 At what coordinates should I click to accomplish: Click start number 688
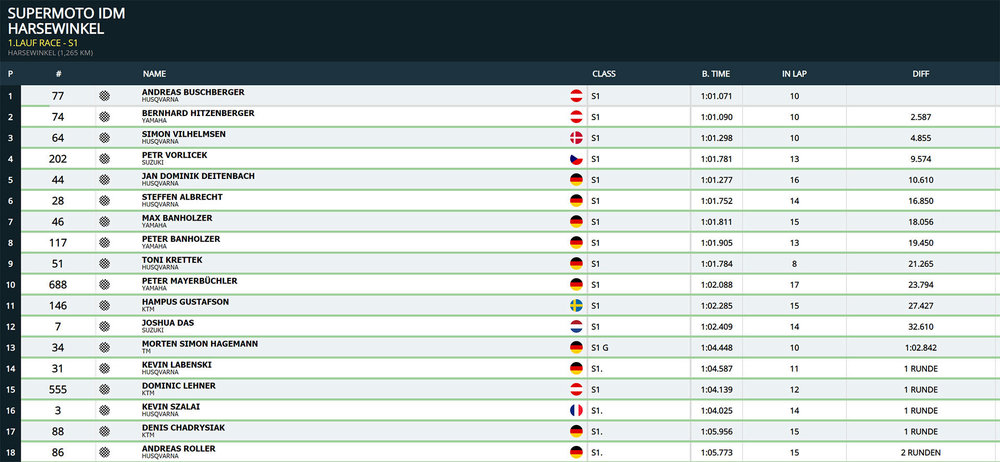click(x=58, y=285)
